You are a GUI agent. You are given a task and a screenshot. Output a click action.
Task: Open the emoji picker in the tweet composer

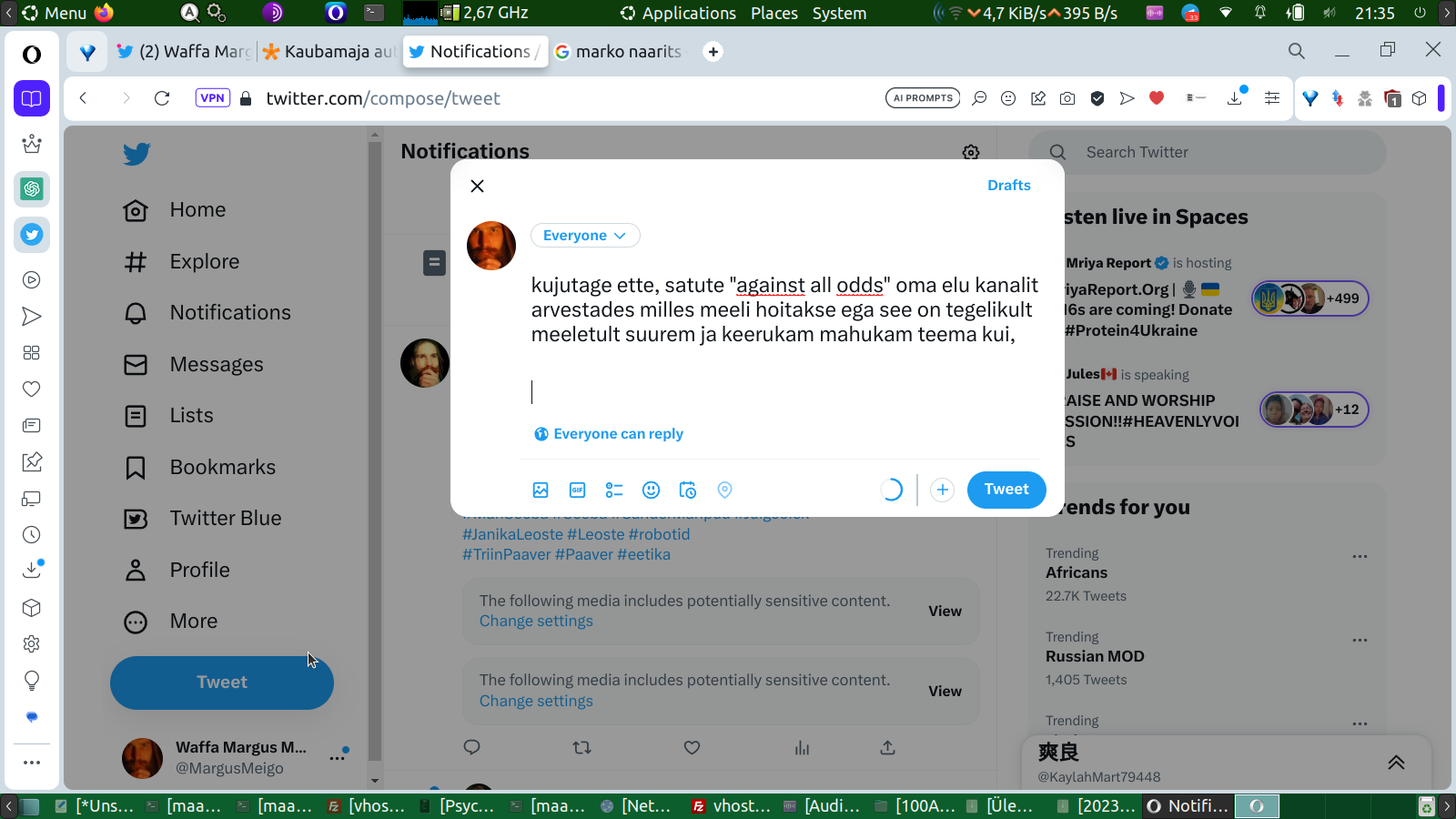tap(651, 490)
